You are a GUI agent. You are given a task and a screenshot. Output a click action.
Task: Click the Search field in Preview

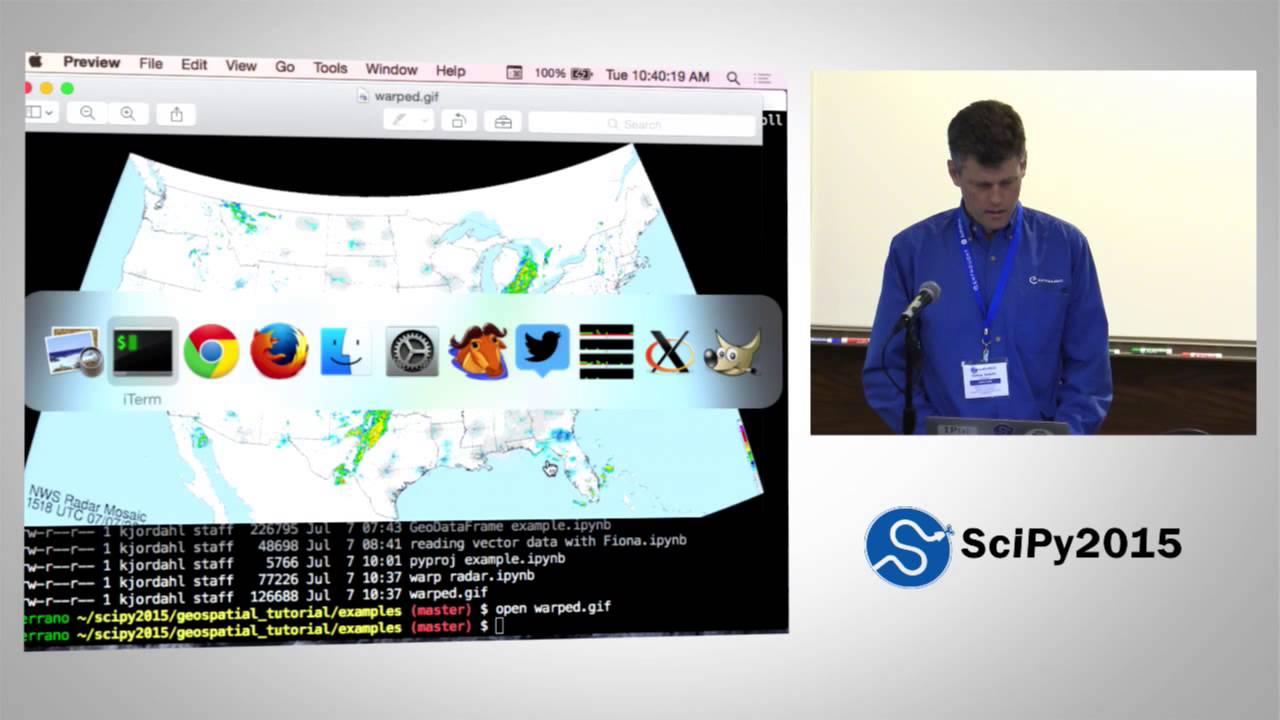[641, 124]
